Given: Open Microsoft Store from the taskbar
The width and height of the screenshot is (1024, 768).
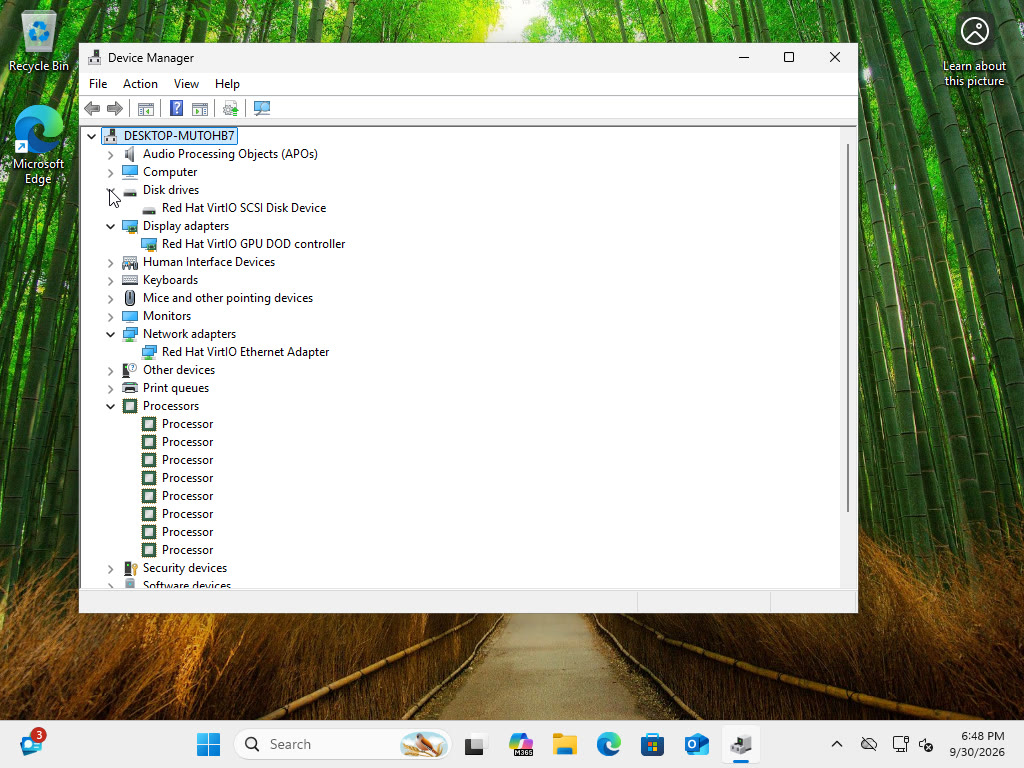Looking at the screenshot, I should (x=652, y=744).
